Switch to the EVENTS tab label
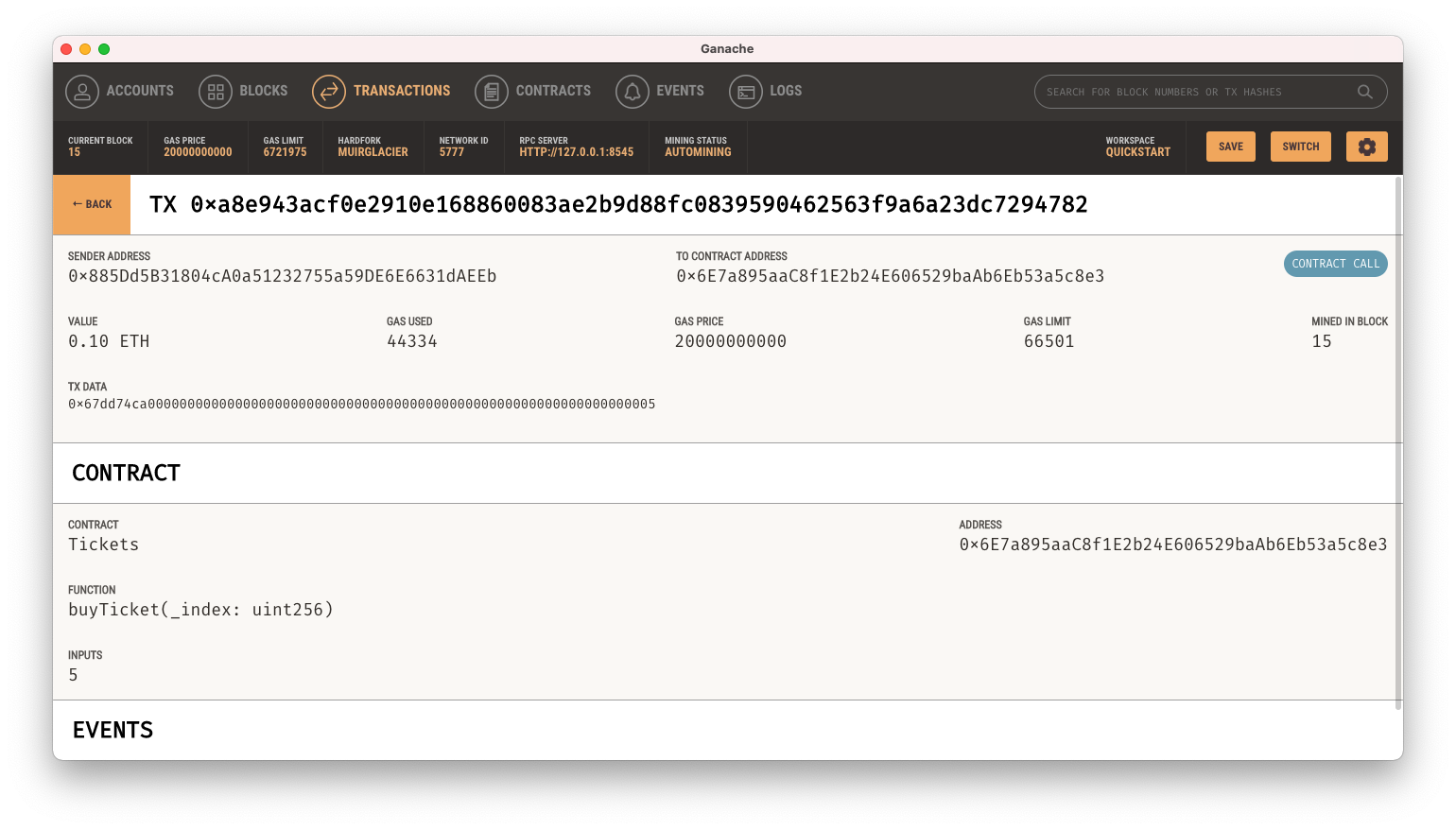 pyautogui.click(x=680, y=91)
